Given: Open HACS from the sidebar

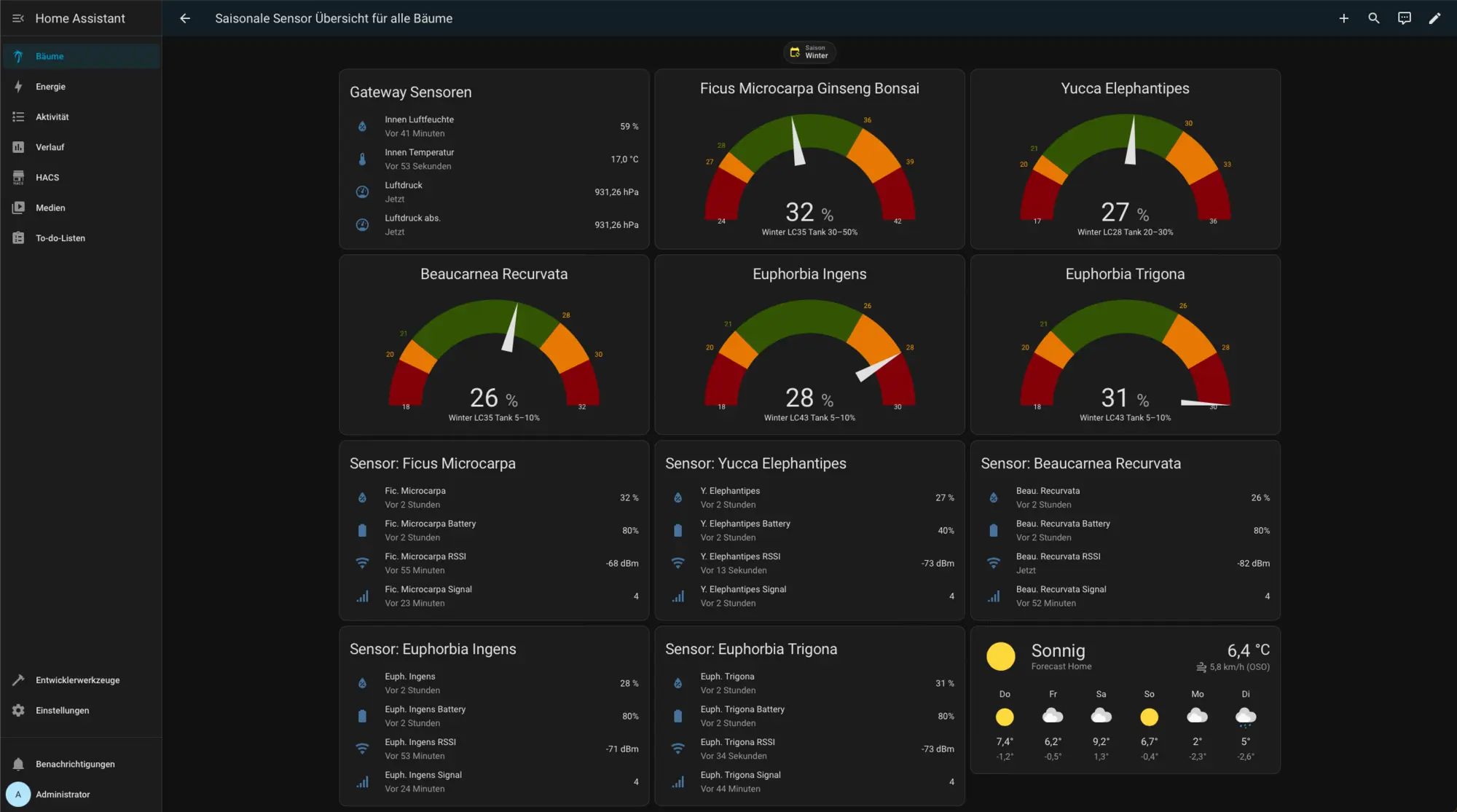Looking at the screenshot, I should [47, 178].
